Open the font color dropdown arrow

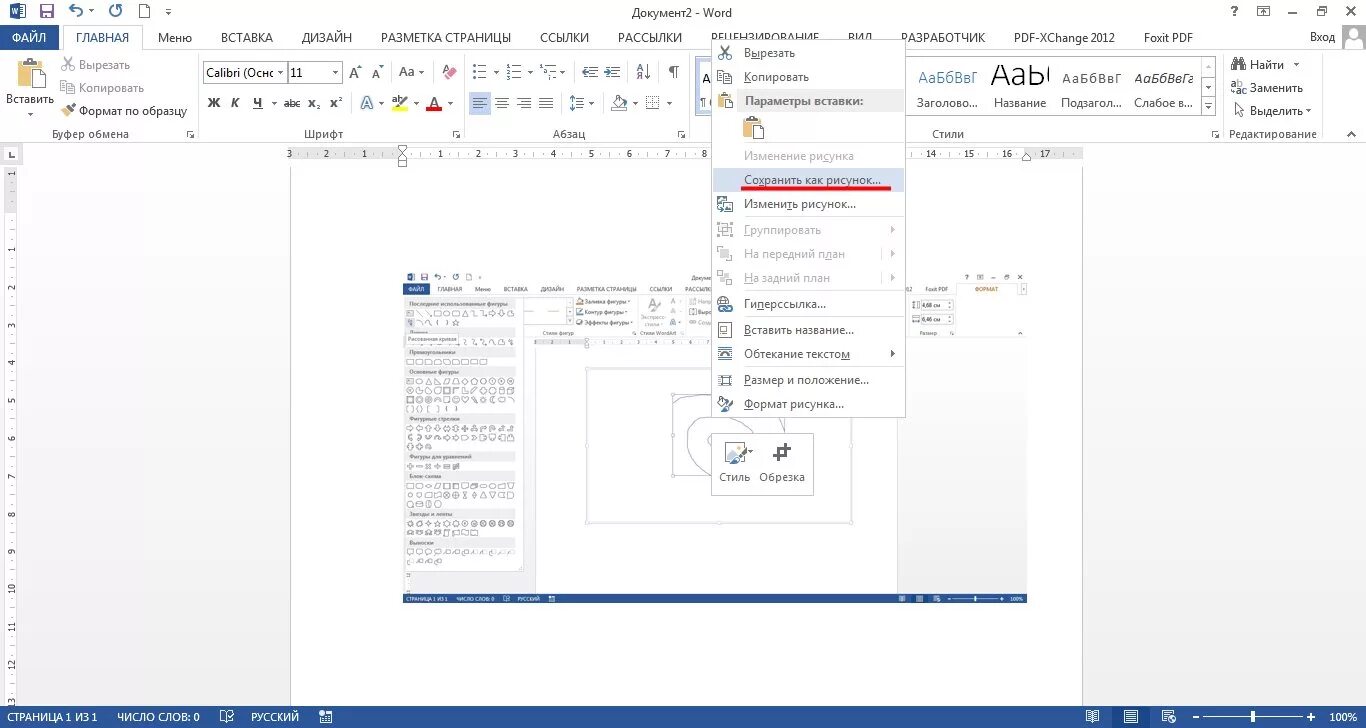click(x=450, y=104)
